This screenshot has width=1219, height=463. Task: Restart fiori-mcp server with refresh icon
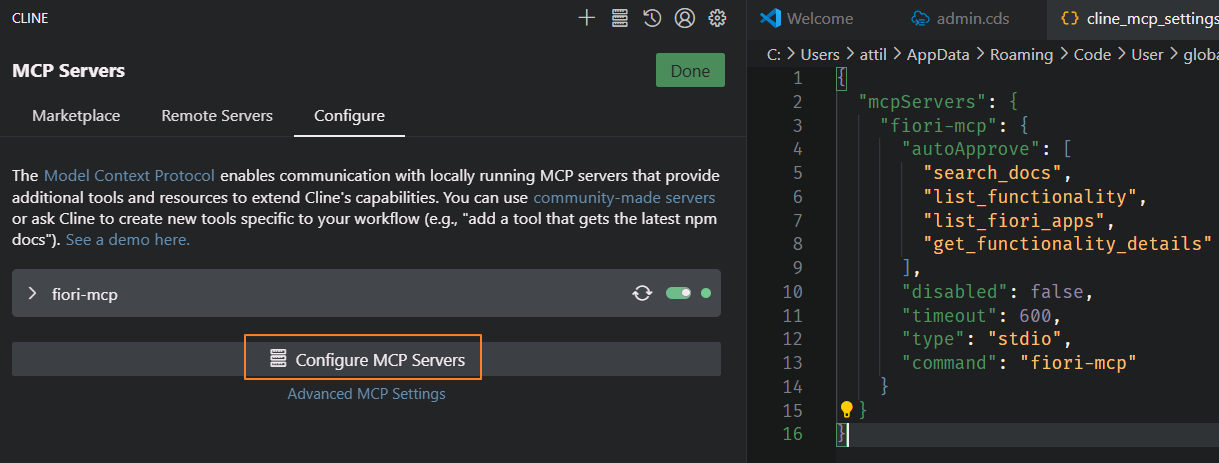(642, 293)
